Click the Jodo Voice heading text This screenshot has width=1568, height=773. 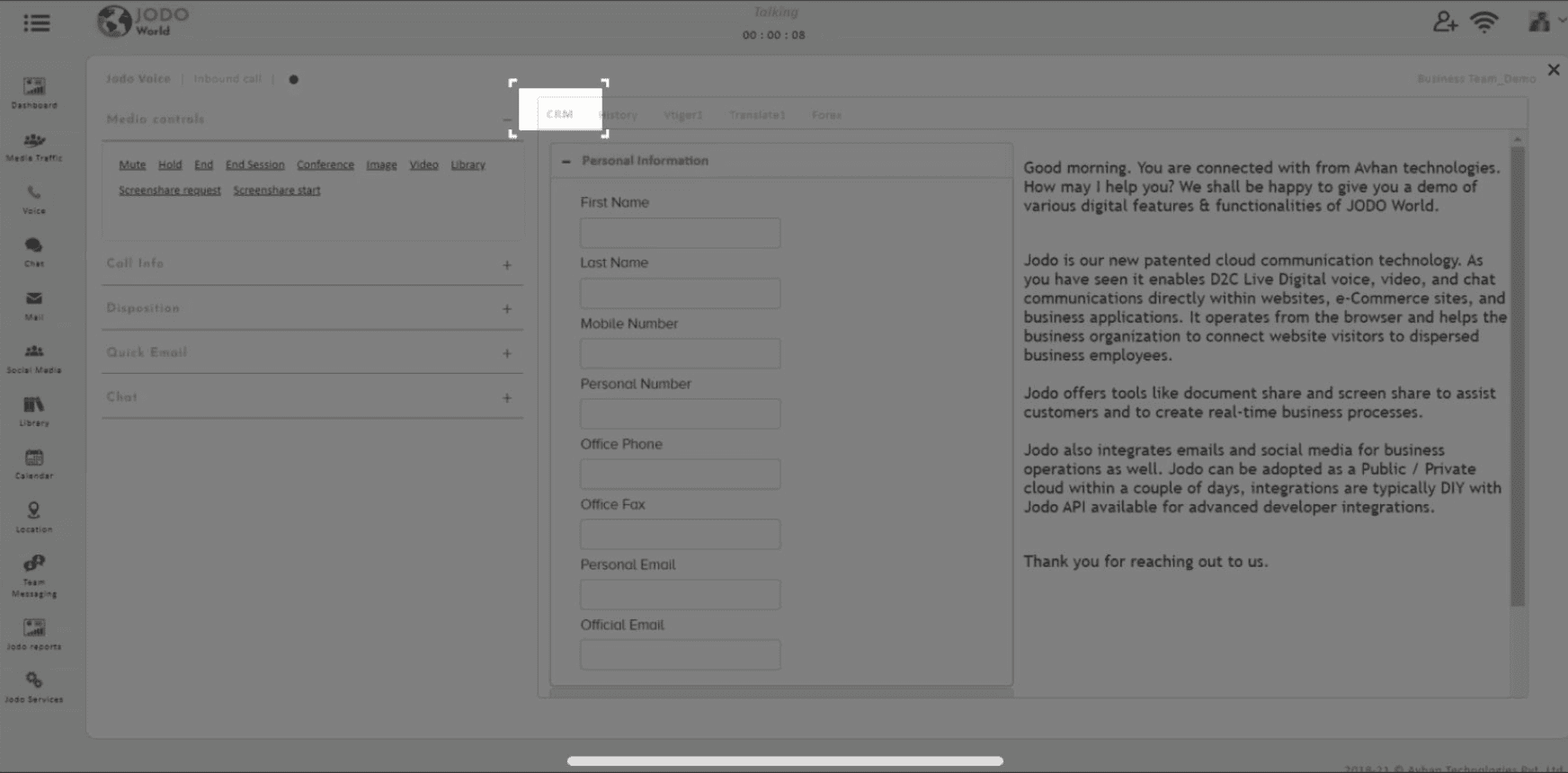tap(138, 79)
